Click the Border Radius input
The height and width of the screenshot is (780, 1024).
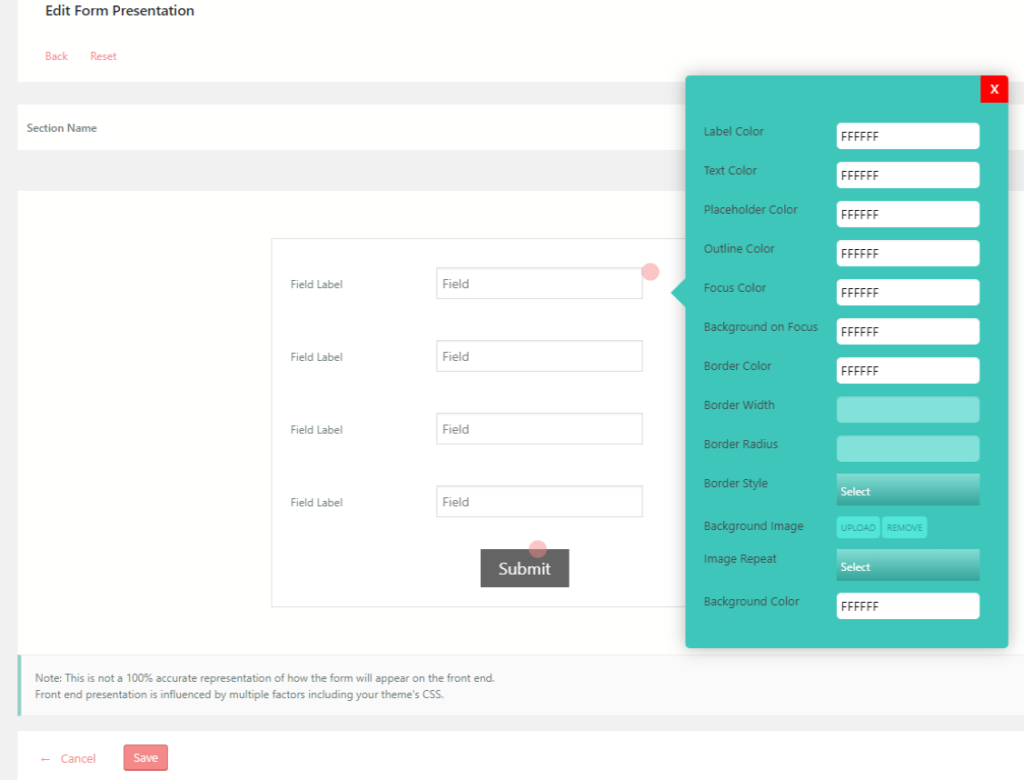907,448
